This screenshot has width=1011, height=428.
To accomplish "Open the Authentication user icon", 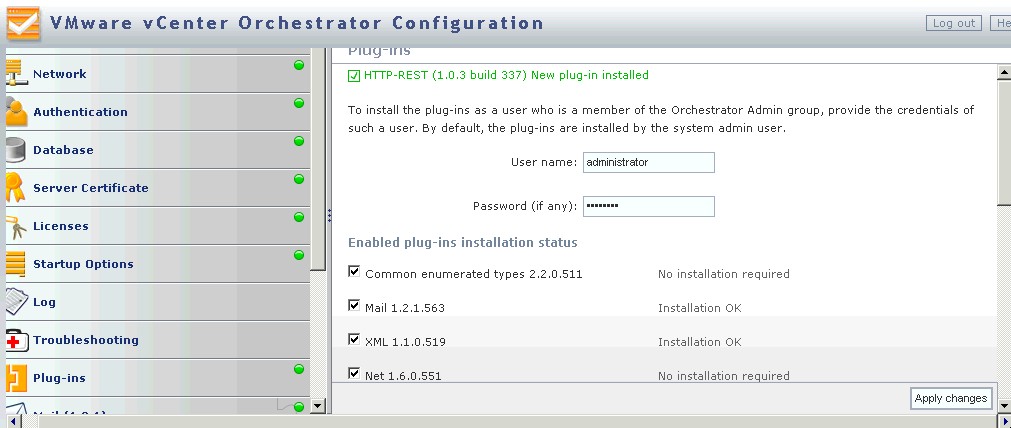I will tap(16, 112).
